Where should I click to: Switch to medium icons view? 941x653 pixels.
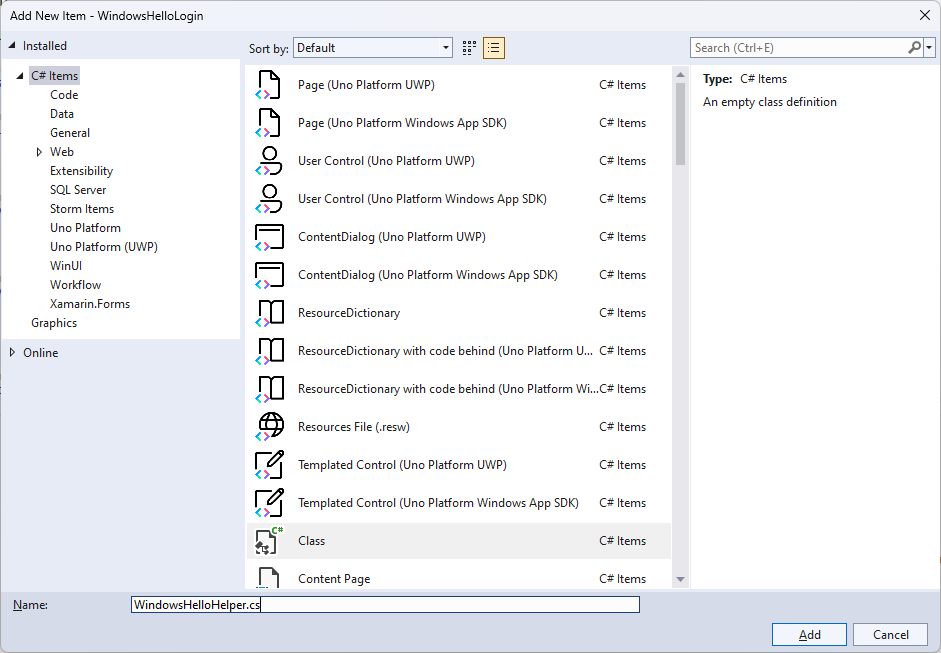[x=467, y=47]
